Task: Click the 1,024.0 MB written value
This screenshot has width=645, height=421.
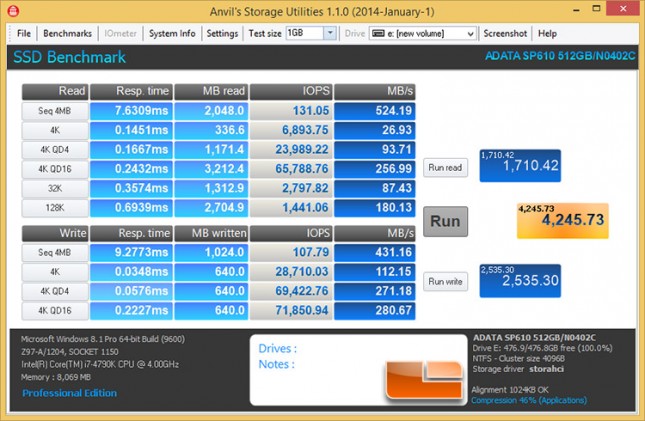Action: point(211,253)
